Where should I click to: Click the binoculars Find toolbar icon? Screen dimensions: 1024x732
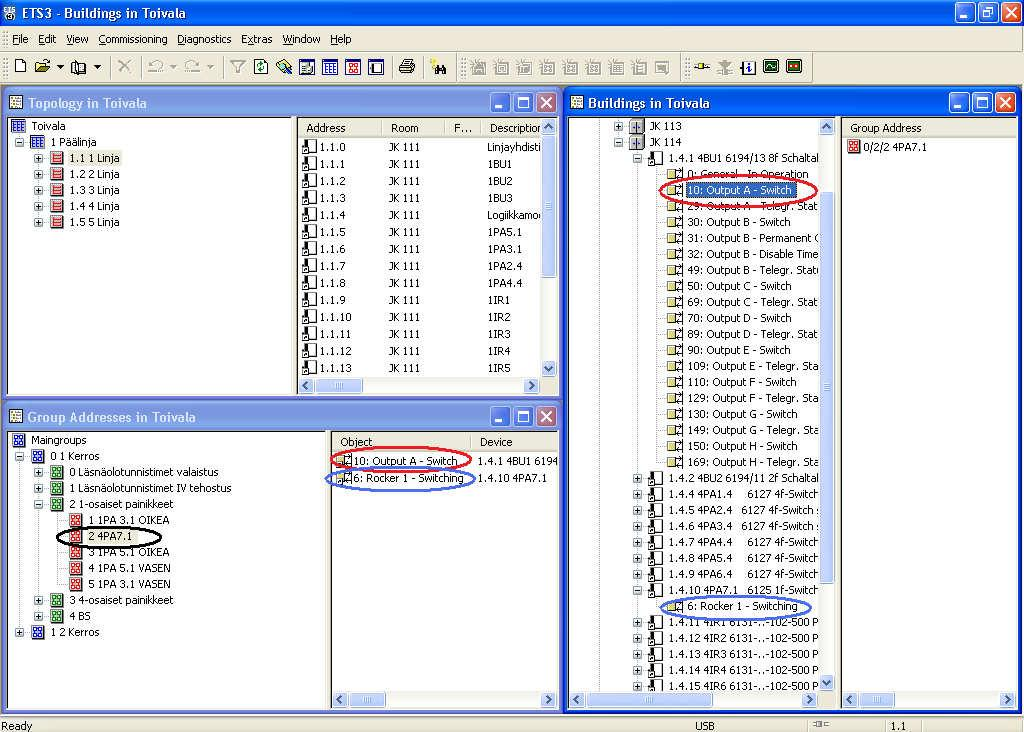[438, 67]
